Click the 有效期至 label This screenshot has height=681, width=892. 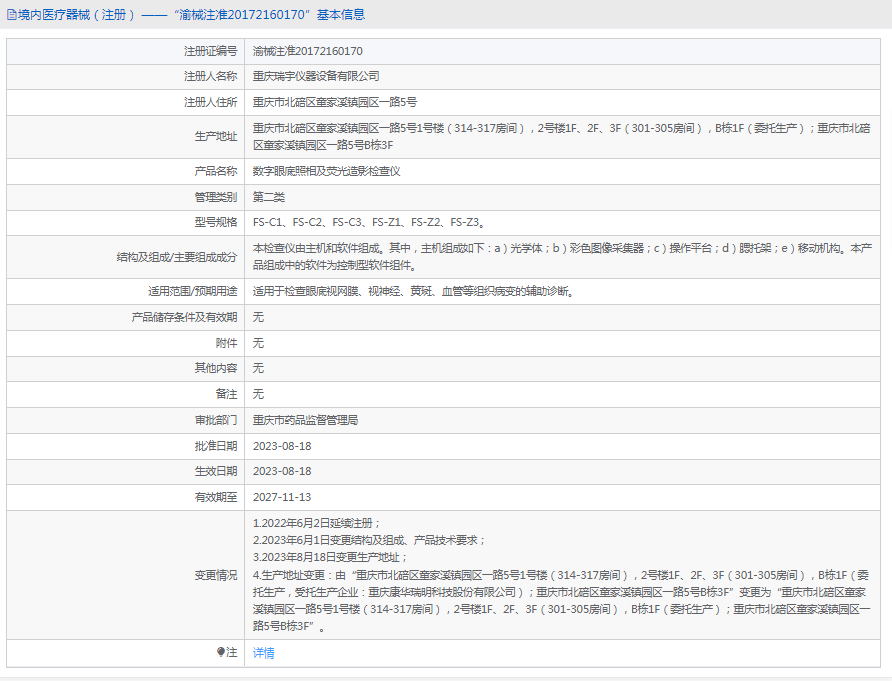[216, 497]
